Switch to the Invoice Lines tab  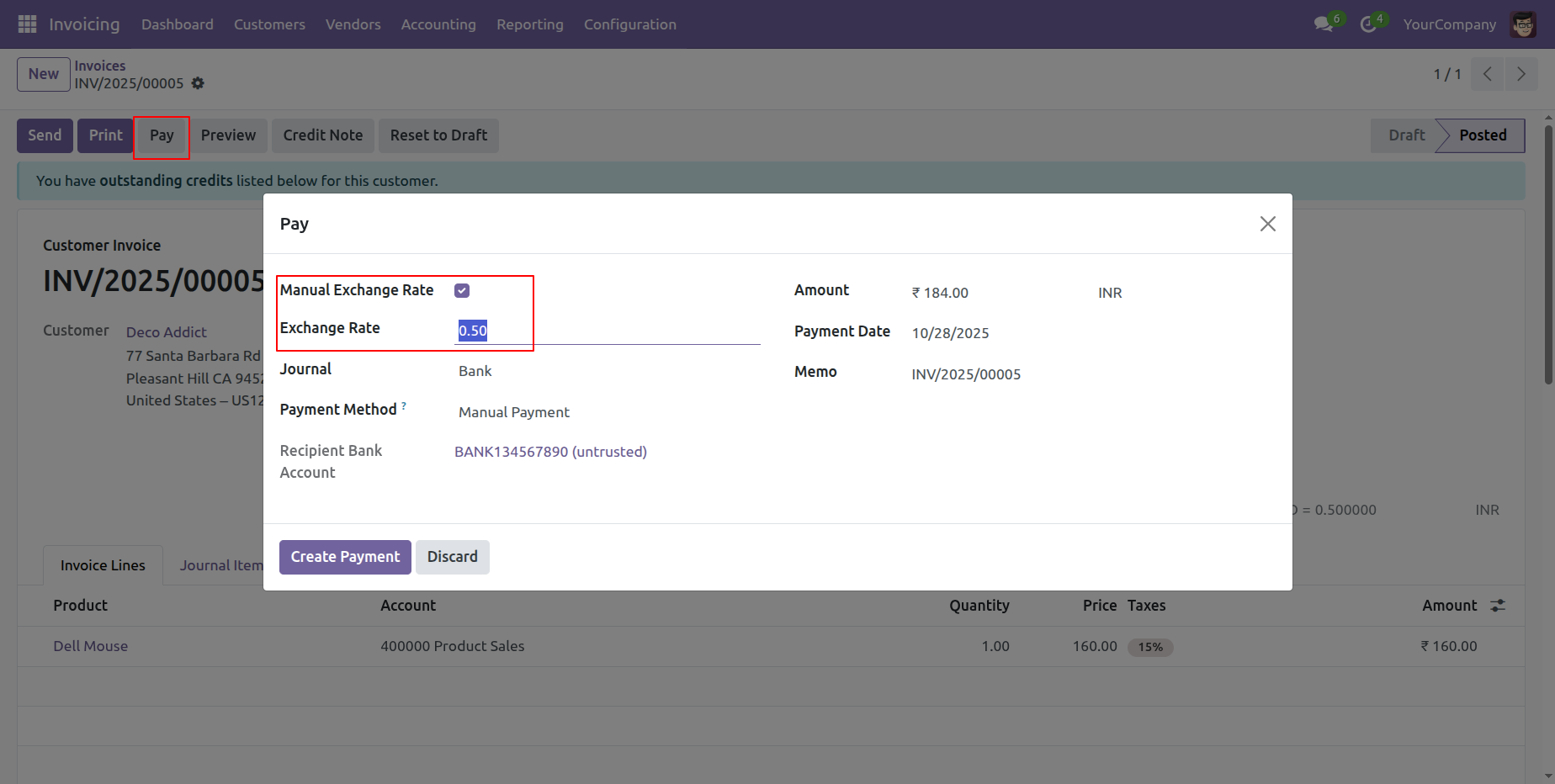(103, 565)
